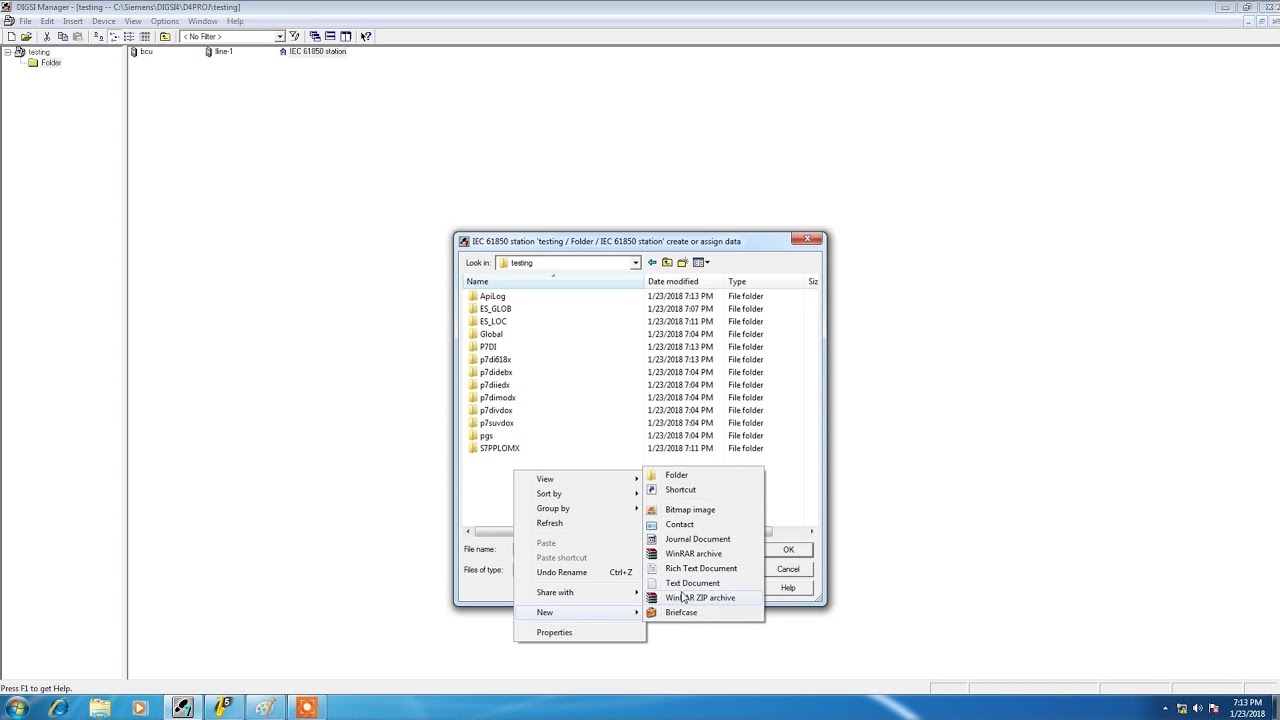Switch to large icons view in toolbar
Screen dimensions: 1280x720
tap(98, 37)
